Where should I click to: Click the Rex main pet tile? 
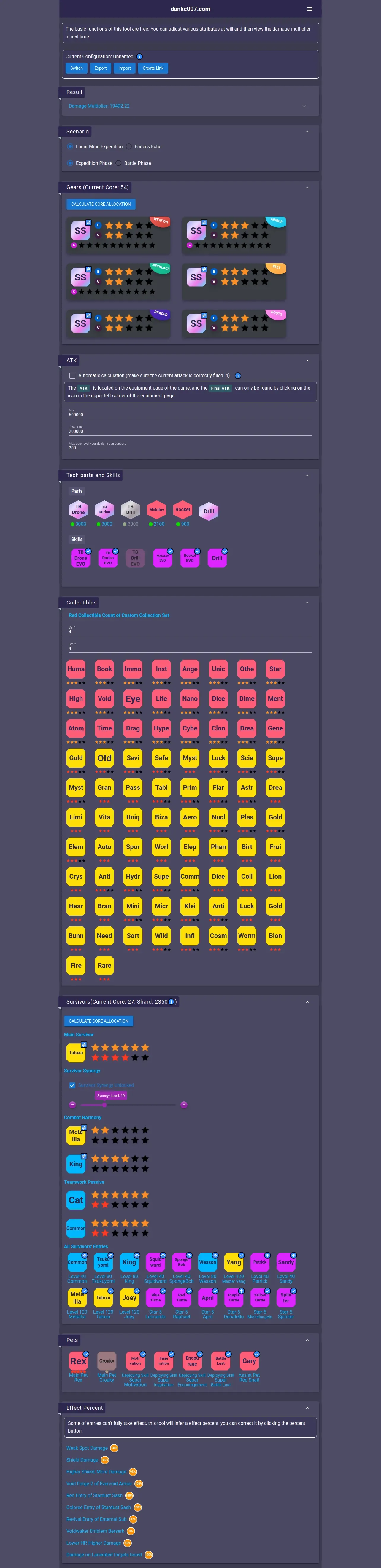coord(78,1361)
